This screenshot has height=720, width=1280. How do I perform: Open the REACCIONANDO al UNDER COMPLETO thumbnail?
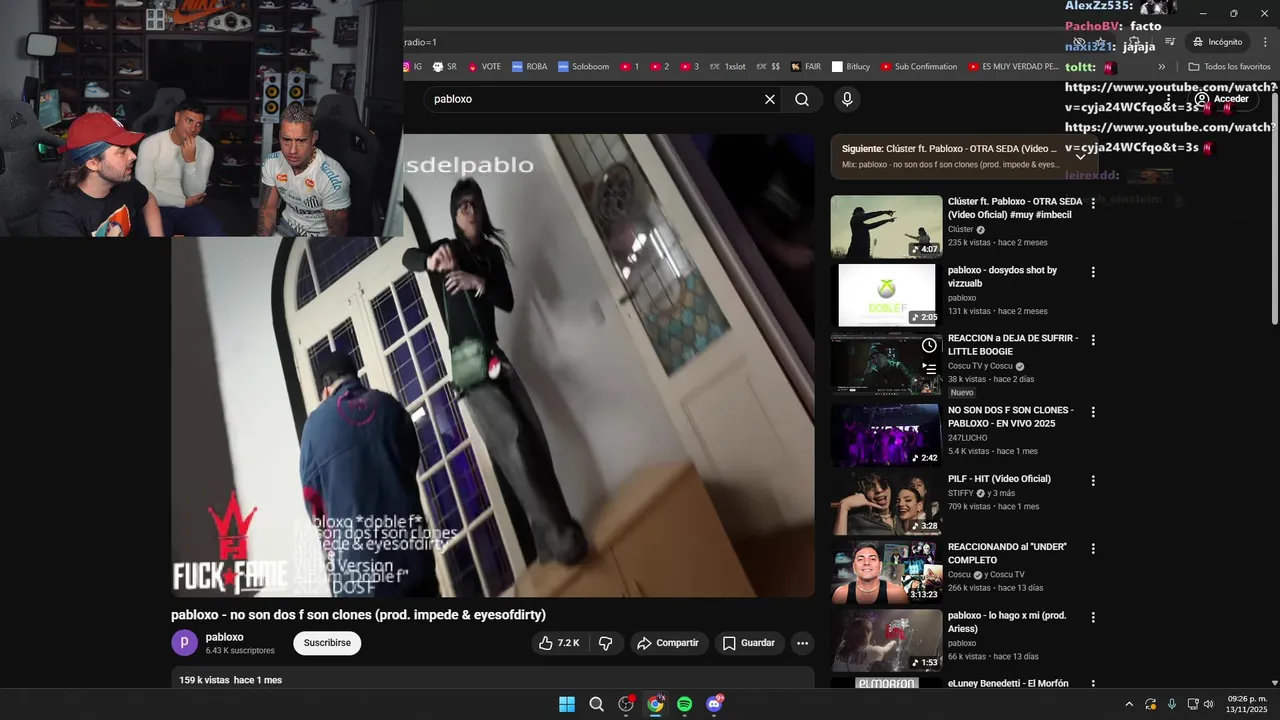click(886, 572)
